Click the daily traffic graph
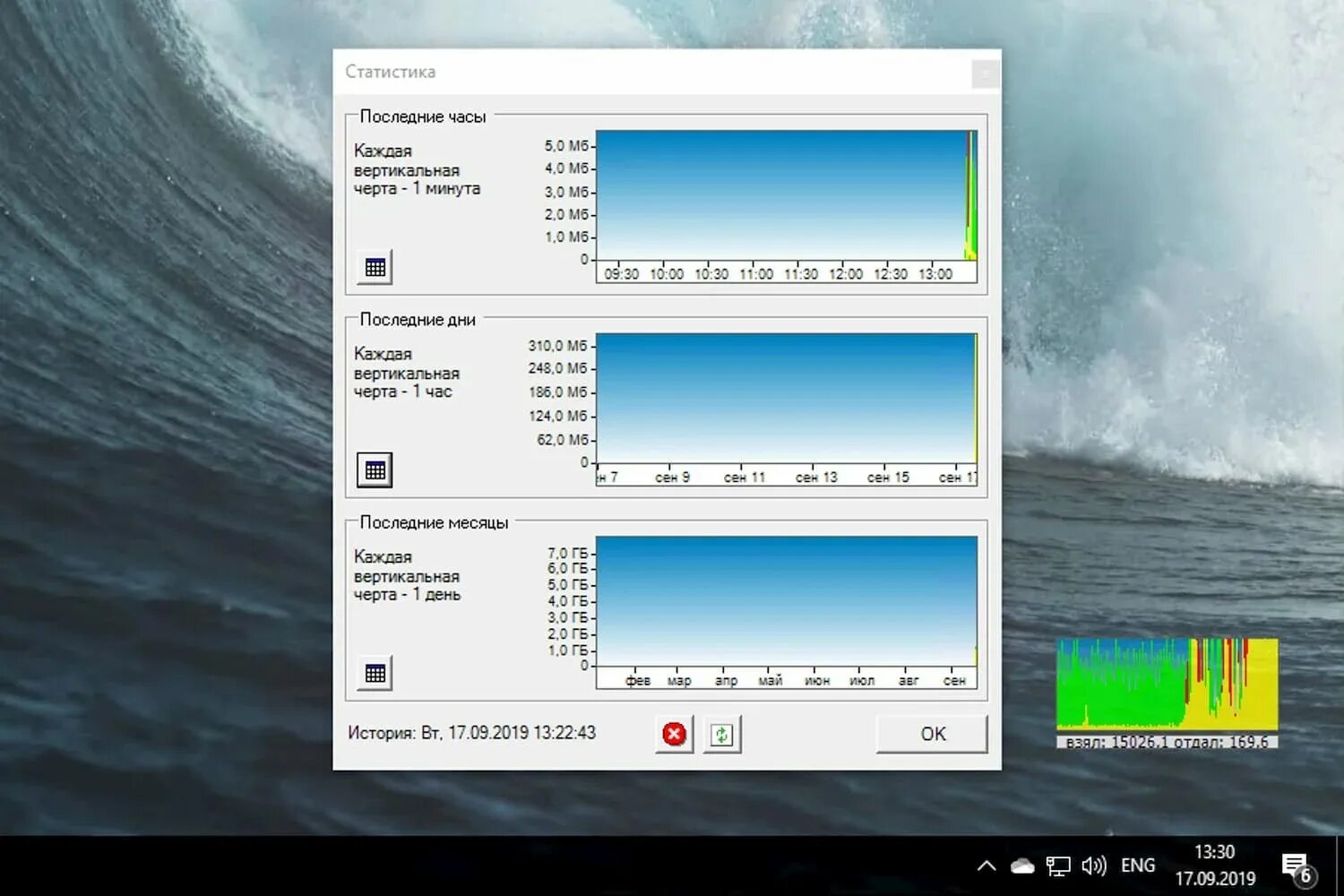 (x=787, y=410)
